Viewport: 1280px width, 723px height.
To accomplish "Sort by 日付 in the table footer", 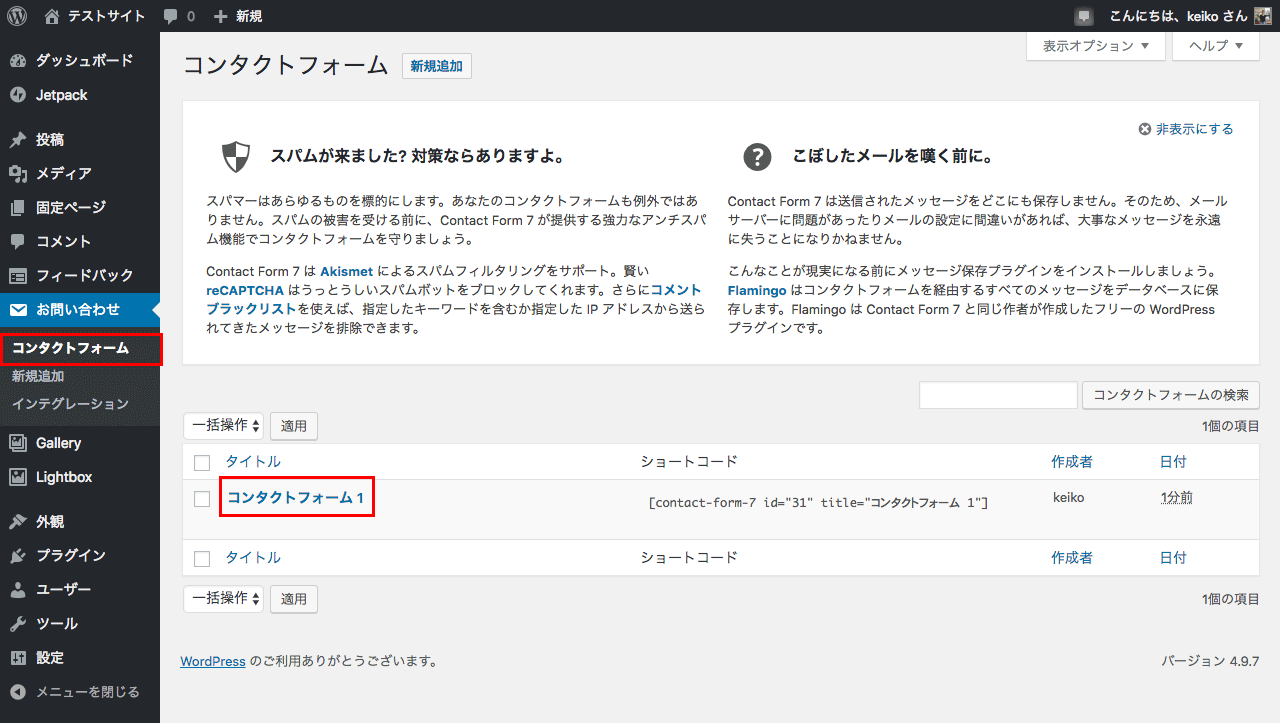I will (x=1173, y=558).
